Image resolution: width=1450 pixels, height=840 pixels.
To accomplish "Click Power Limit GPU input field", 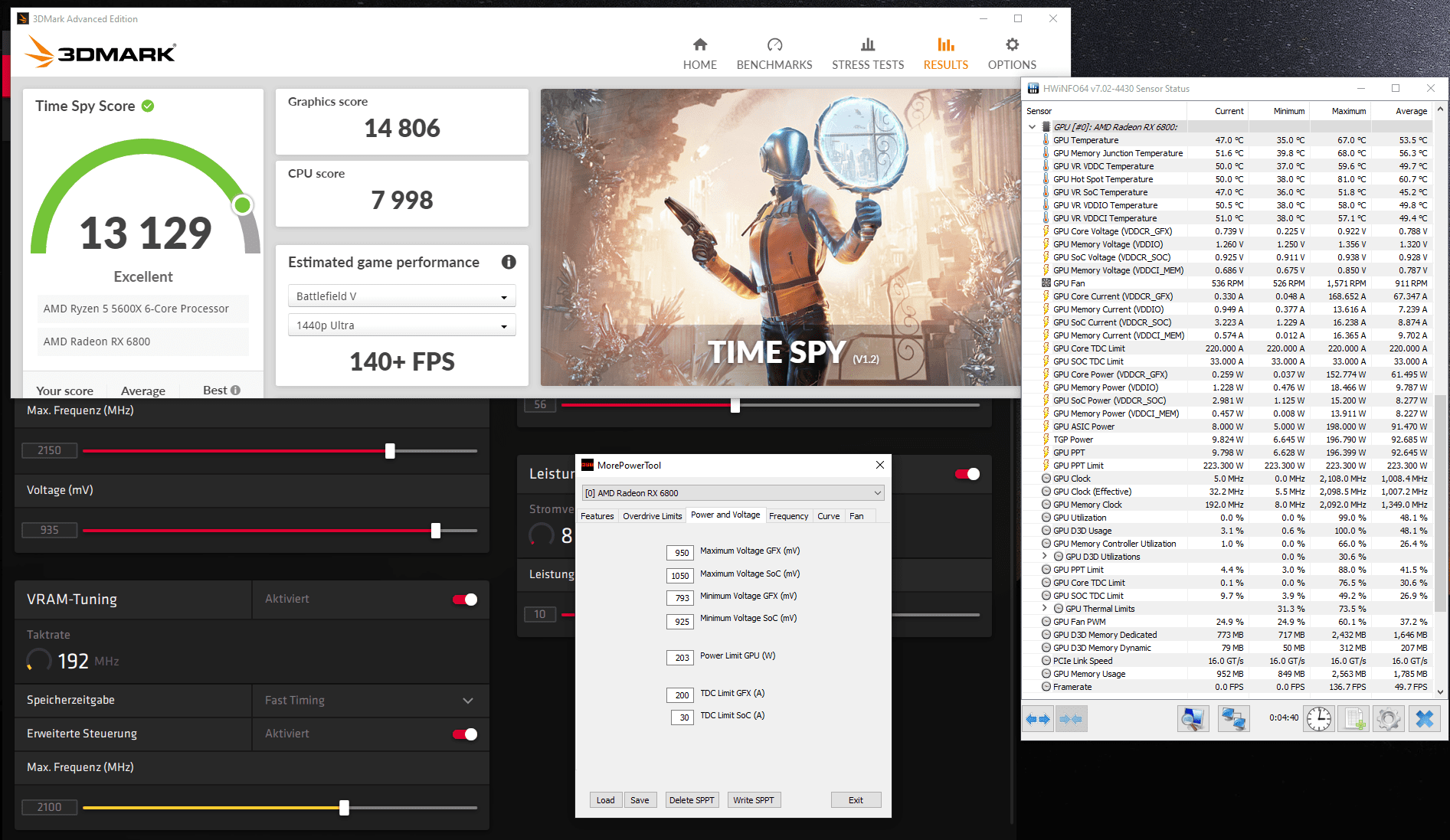I will [680, 658].
